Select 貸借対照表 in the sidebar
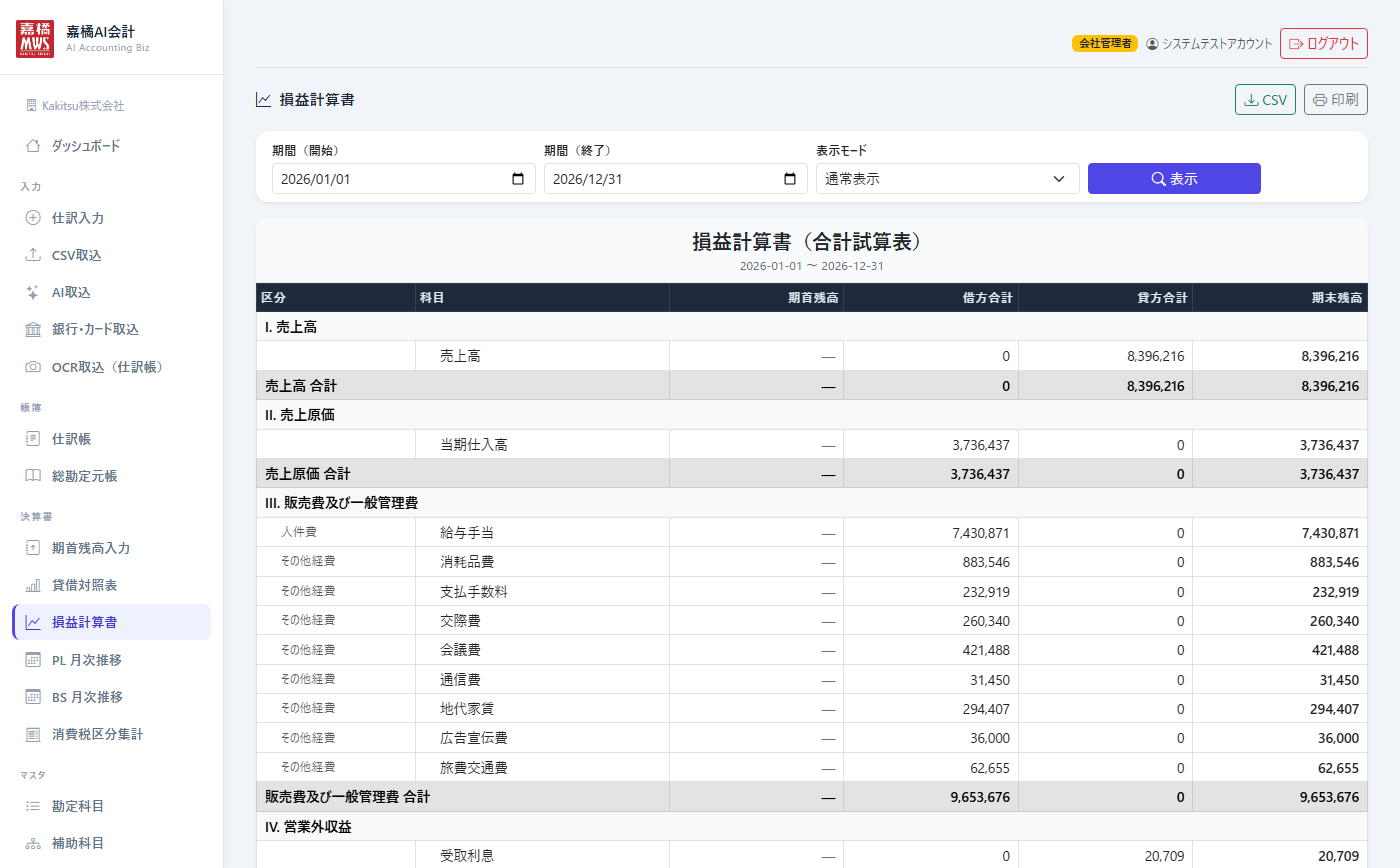Image resolution: width=1400 pixels, height=868 pixels. 112,585
